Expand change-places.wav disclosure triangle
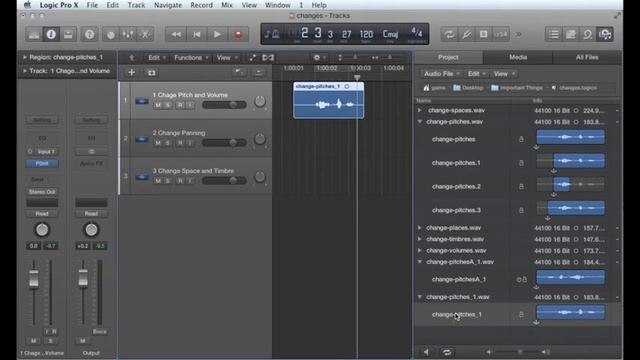The height and width of the screenshot is (360, 640). pos(420,228)
